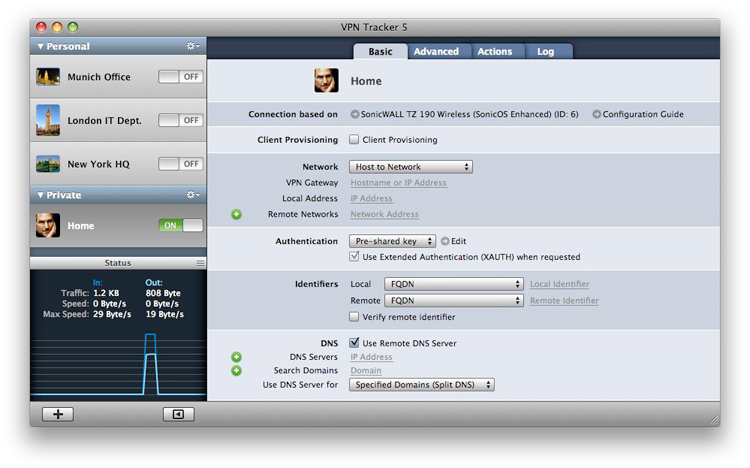Click the Home portrait icon in sidebar
The height and width of the screenshot is (468, 750).
(x=48, y=225)
